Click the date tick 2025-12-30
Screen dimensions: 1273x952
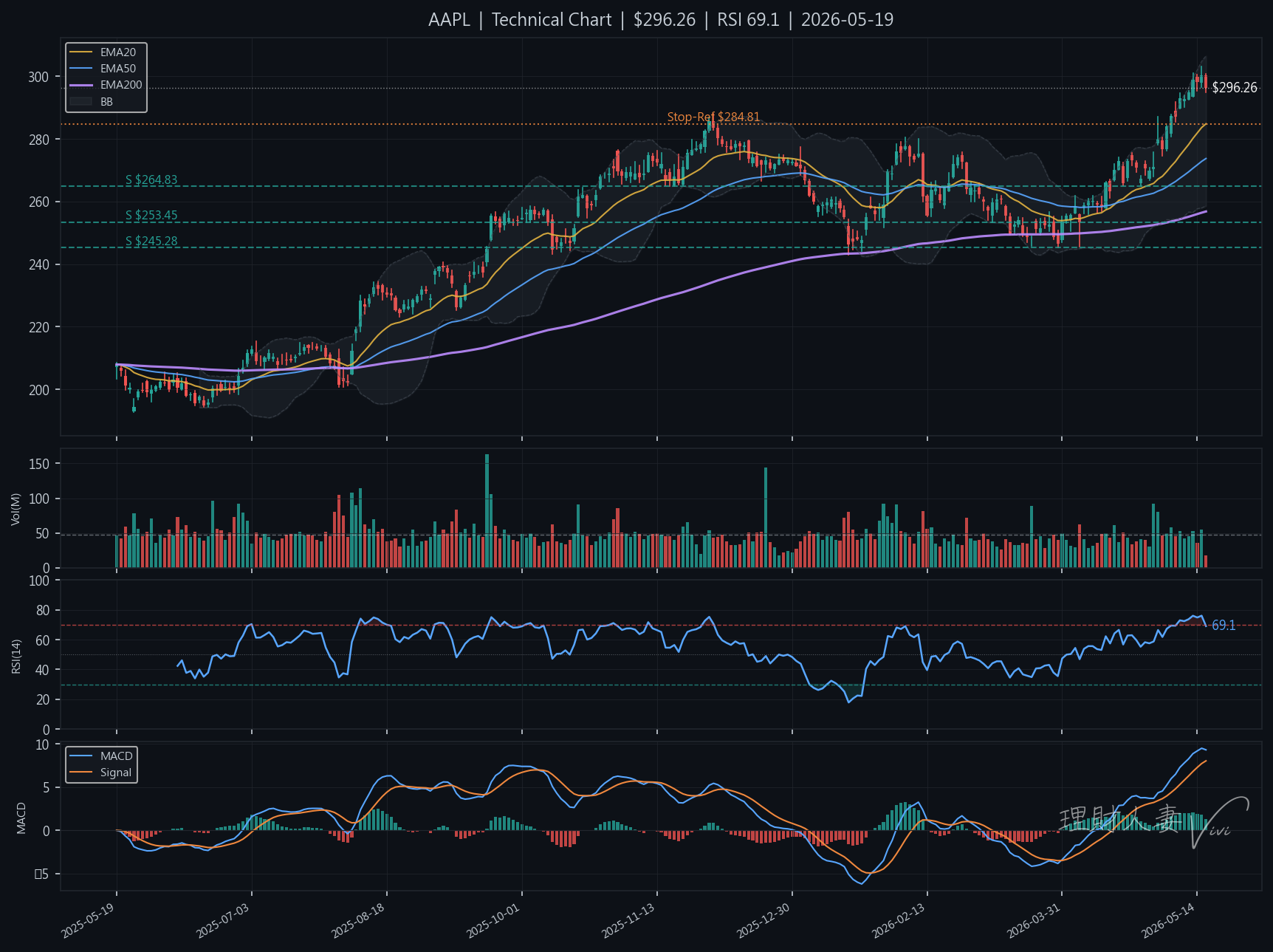pos(764,920)
